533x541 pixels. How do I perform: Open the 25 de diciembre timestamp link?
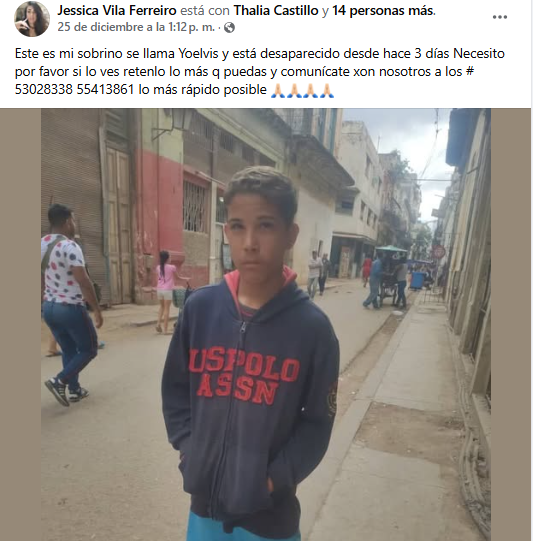(136, 27)
